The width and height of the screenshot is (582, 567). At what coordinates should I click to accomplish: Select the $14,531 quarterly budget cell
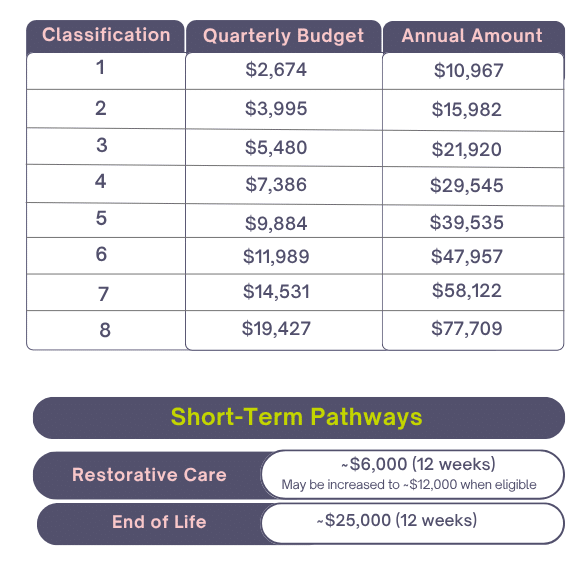(x=284, y=292)
